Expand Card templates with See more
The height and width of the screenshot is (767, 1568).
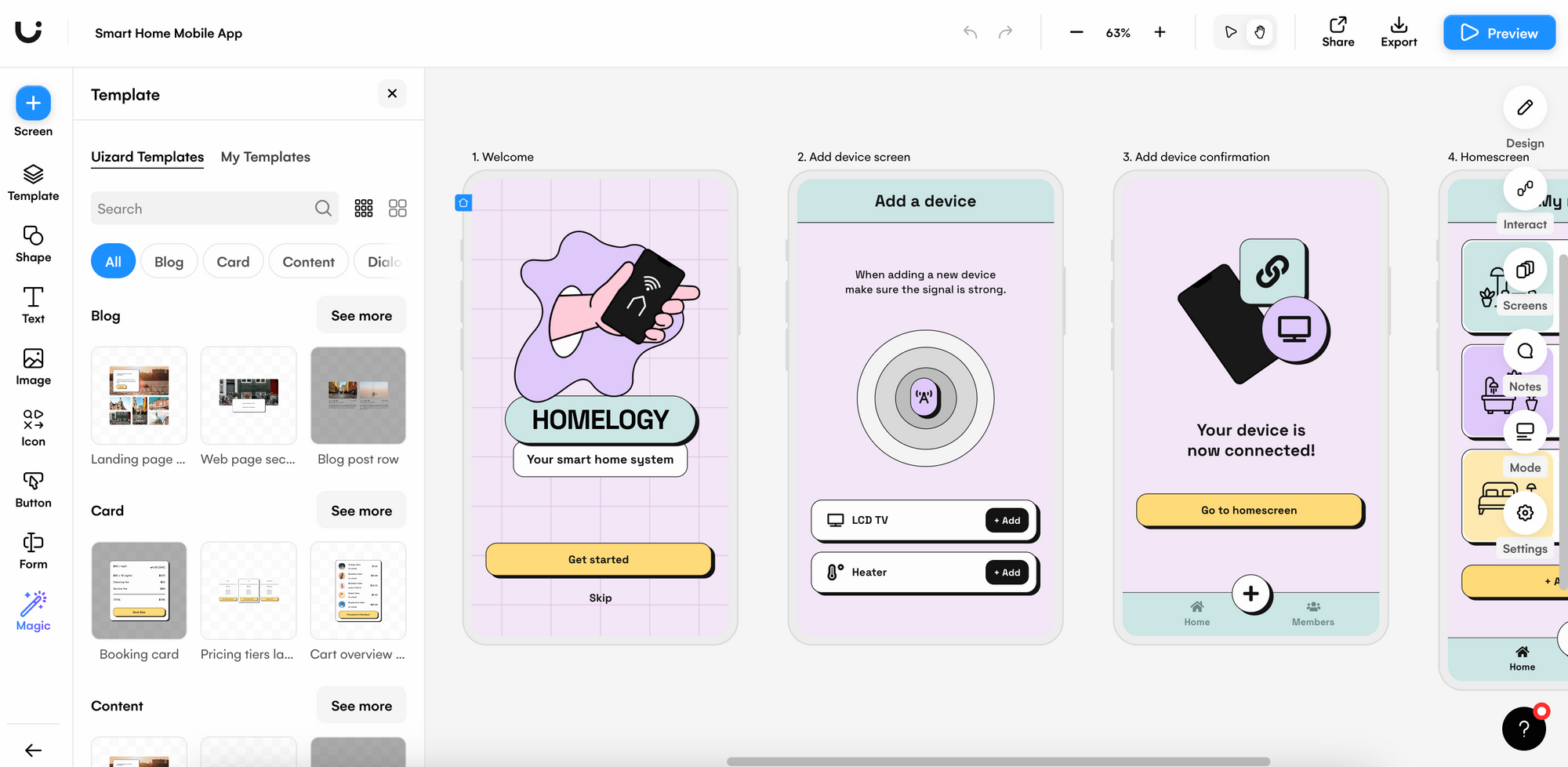(361, 511)
